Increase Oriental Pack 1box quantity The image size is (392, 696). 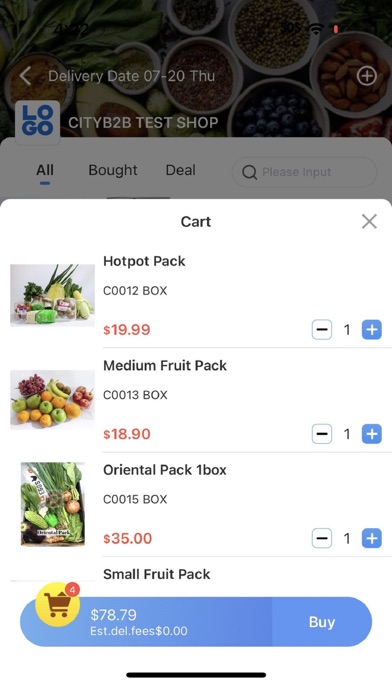372,538
